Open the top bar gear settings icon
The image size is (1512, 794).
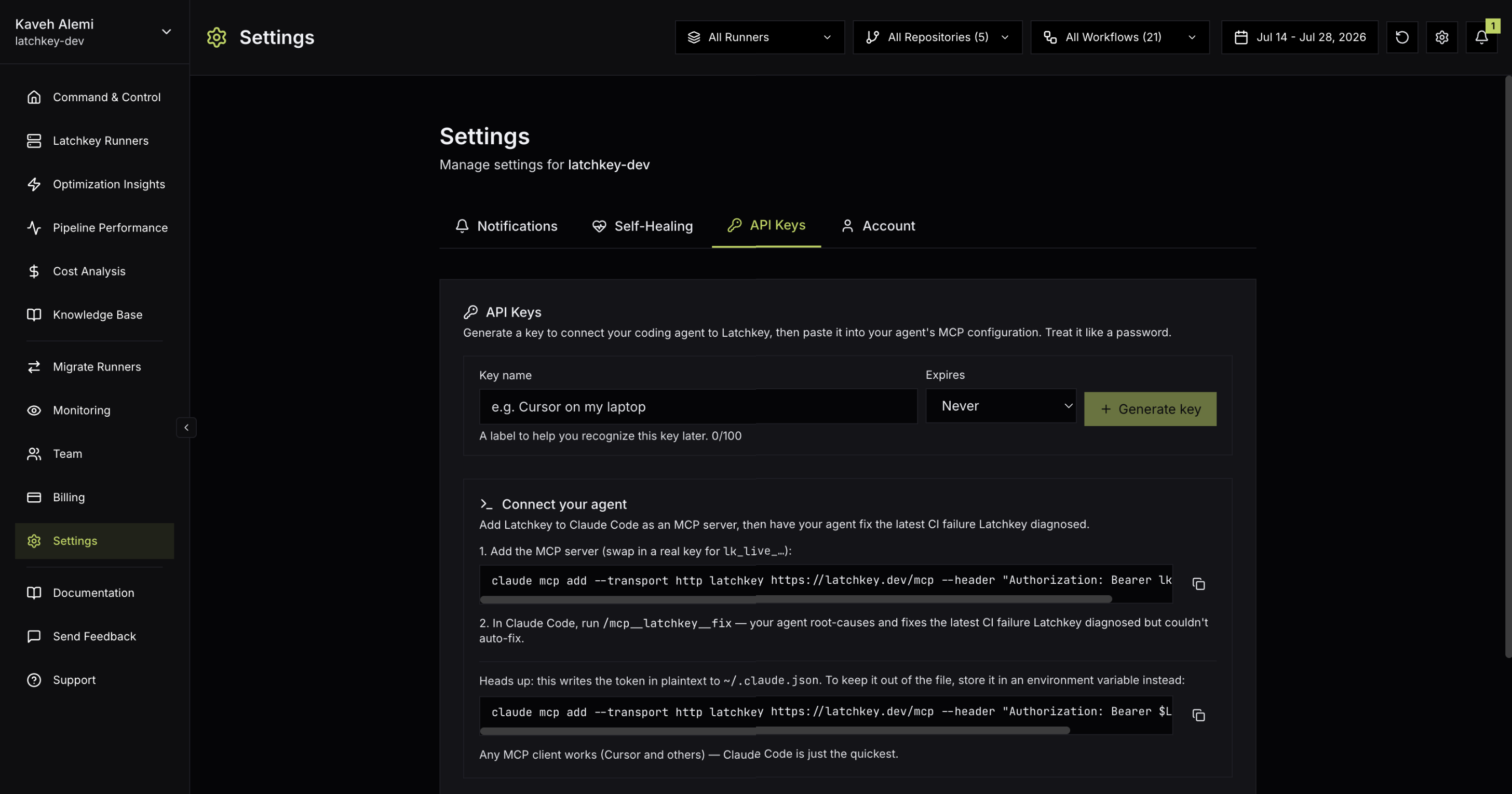[1441, 37]
